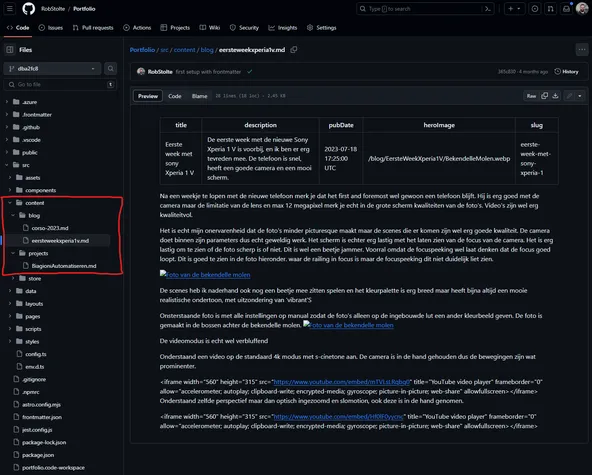Open the History clock button
The height and width of the screenshot is (475, 592).
click(x=566, y=71)
